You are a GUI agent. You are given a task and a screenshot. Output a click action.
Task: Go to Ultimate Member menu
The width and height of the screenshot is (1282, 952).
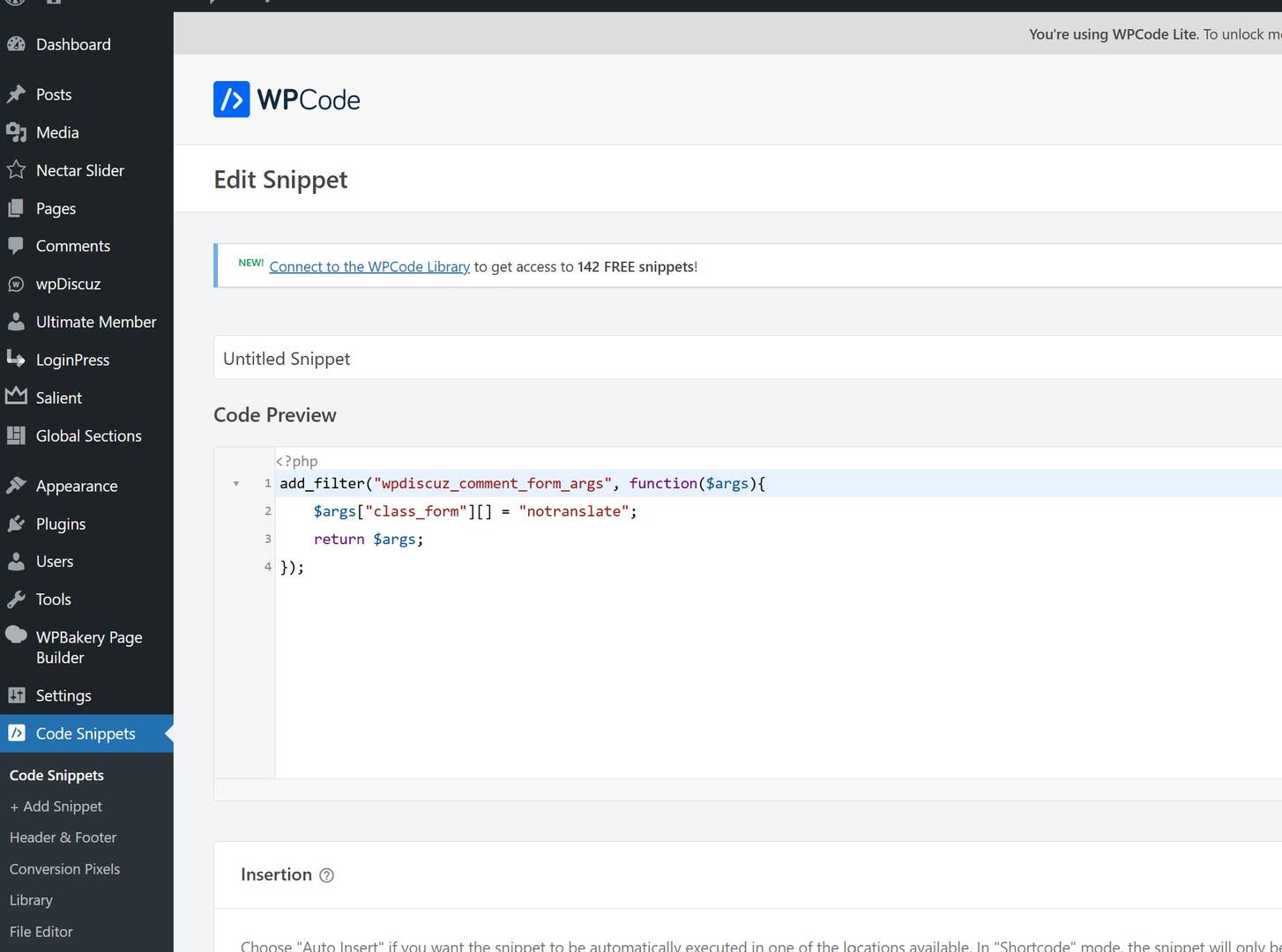(96, 322)
